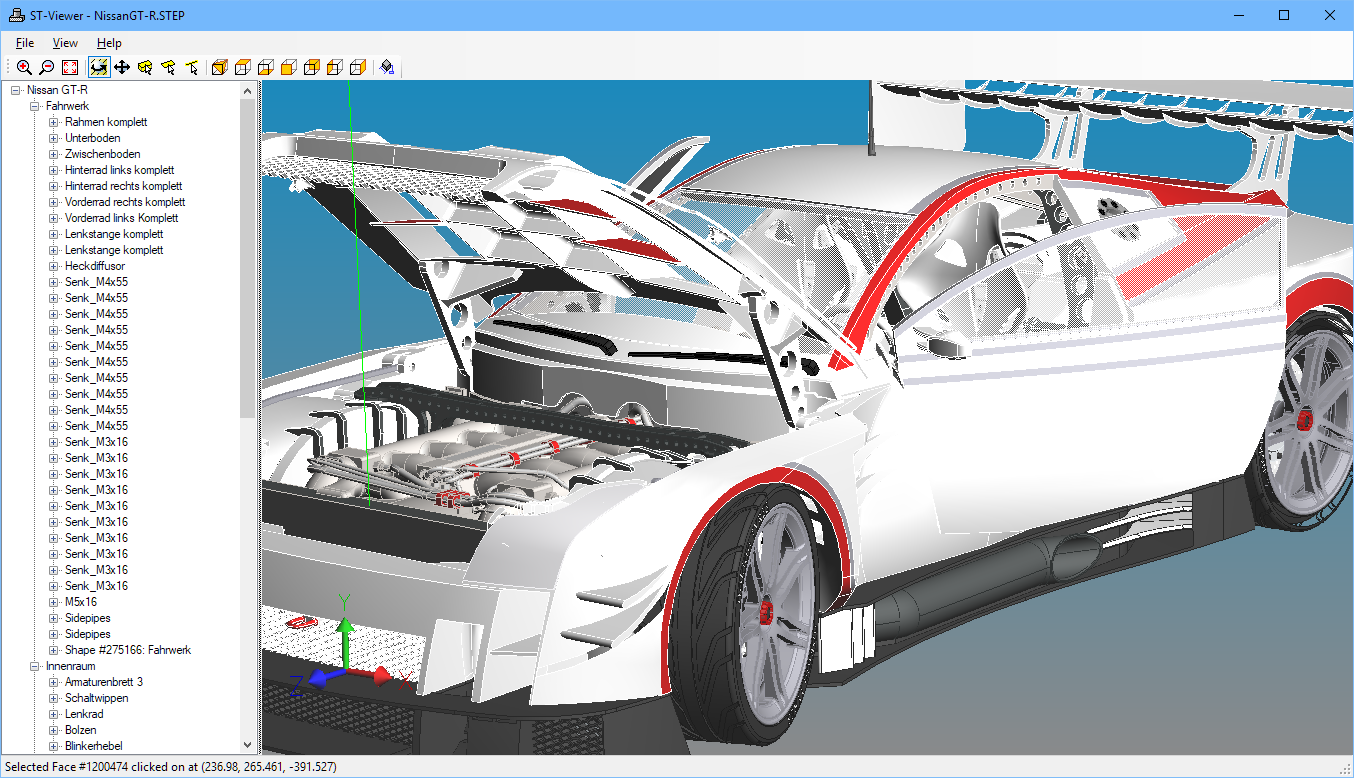Expand the Vorderrad links Komplett node
Screen dimensions: 1354x778
tap(54, 218)
